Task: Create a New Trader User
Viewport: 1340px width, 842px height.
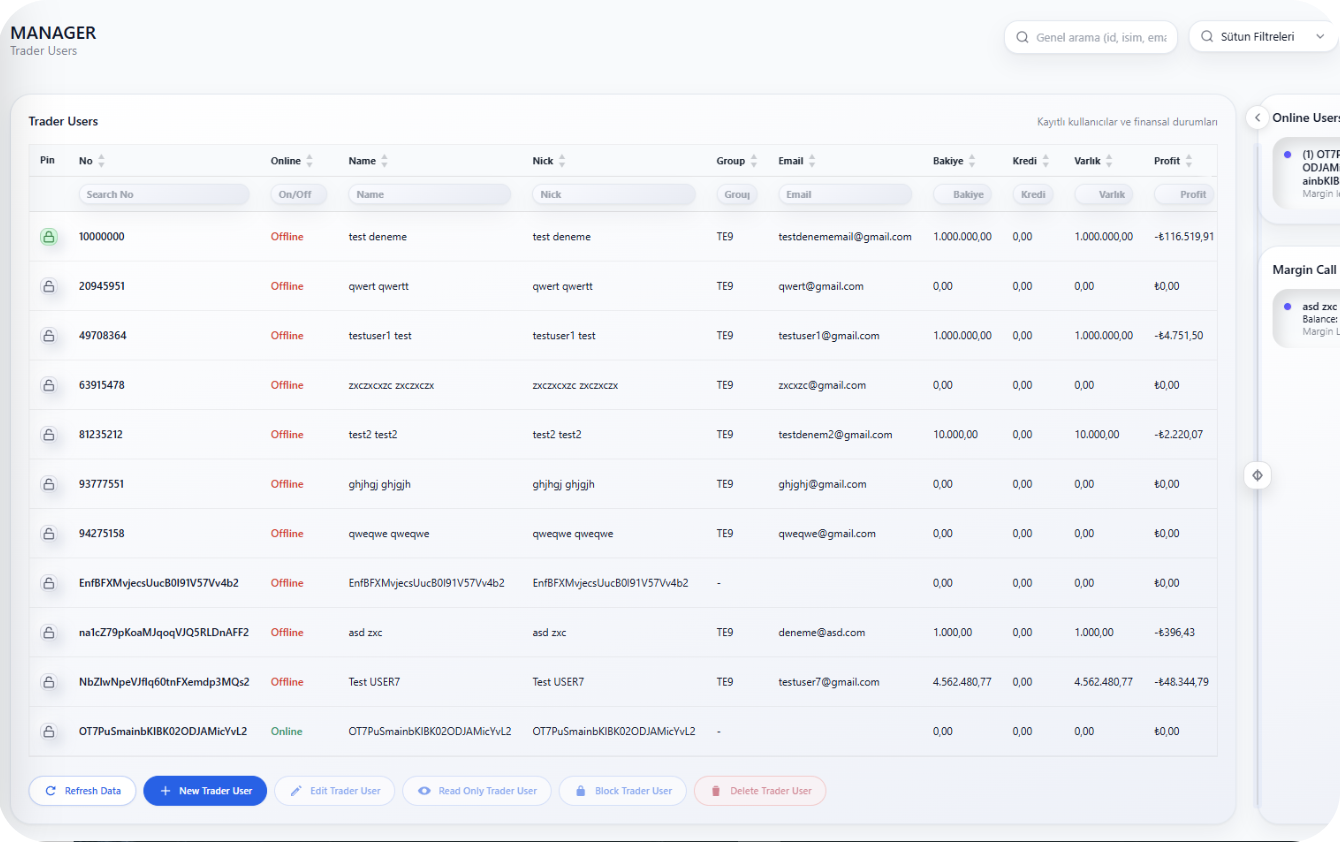Action: coord(205,791)
